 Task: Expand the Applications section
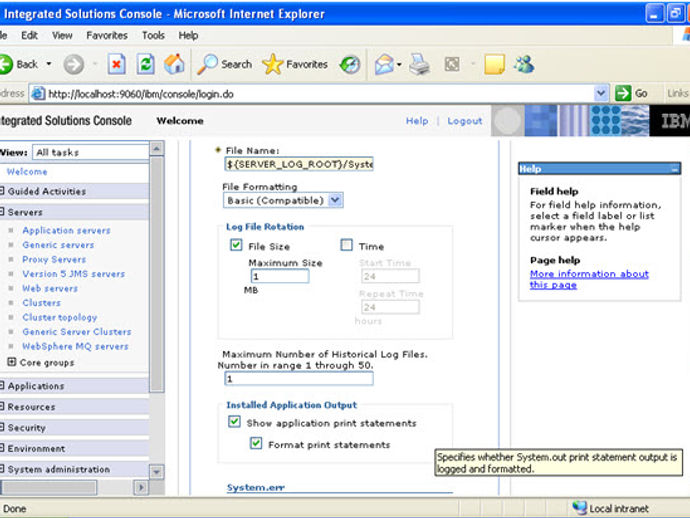pyautogui.click(x=2, y=386)
